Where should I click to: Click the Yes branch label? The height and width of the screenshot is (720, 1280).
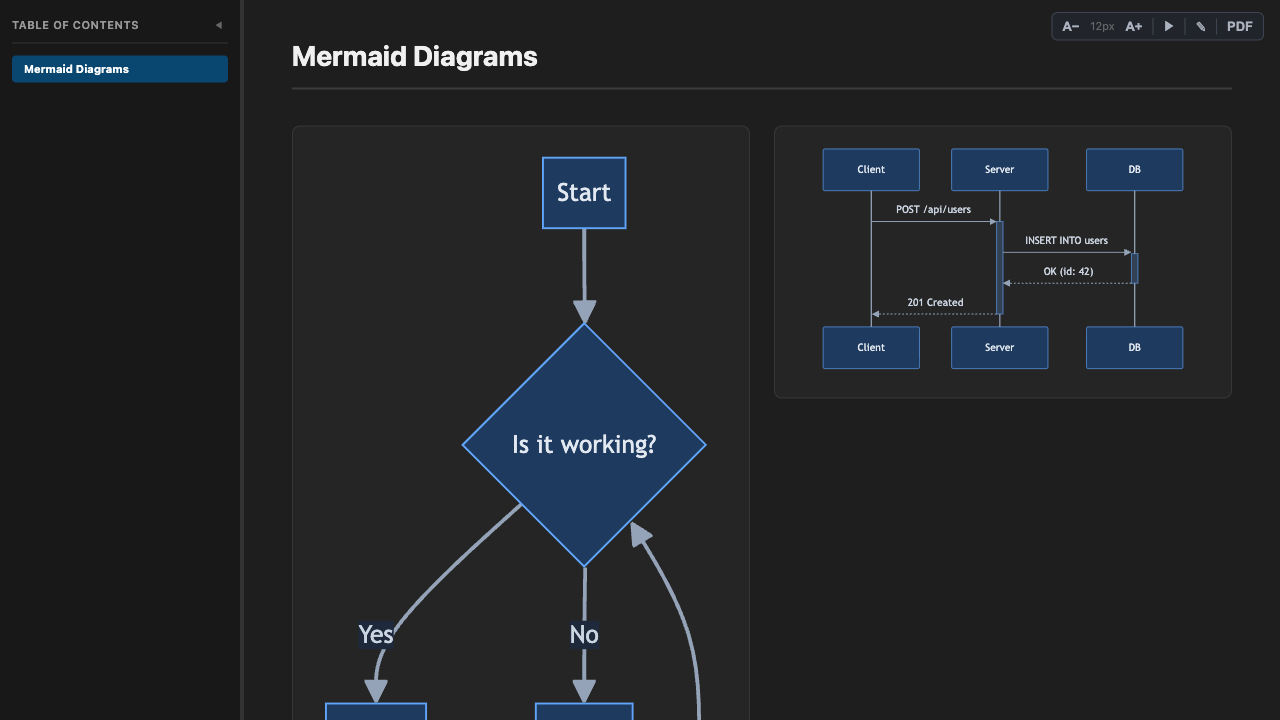(x=375, y=634)
